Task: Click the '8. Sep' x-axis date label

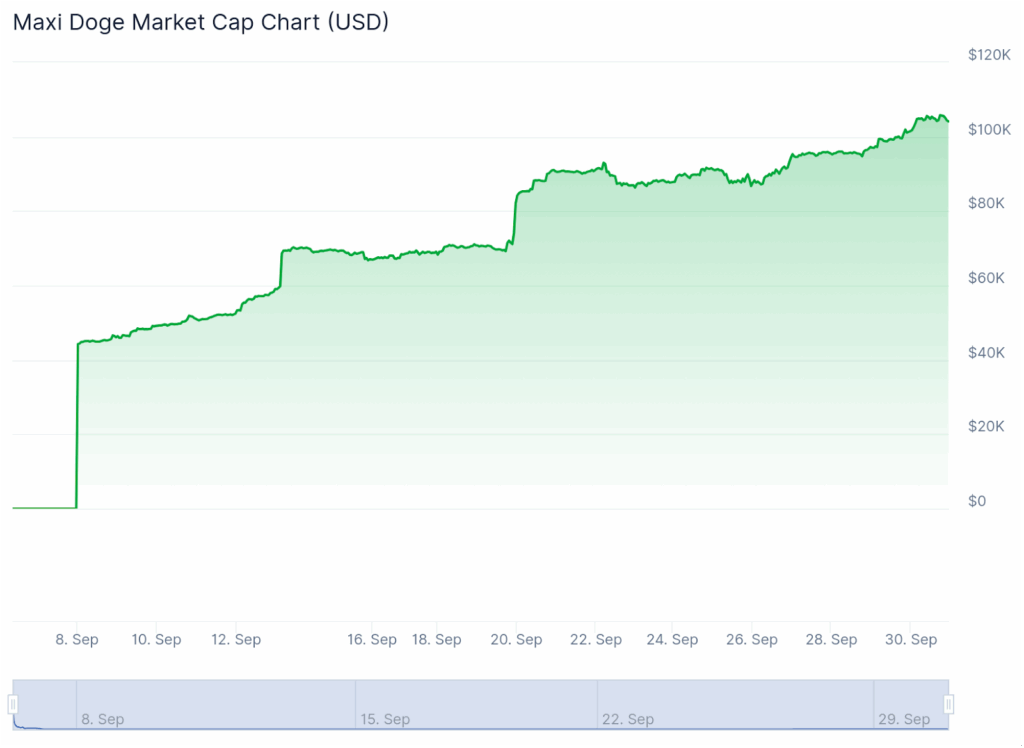Action: 77,639
